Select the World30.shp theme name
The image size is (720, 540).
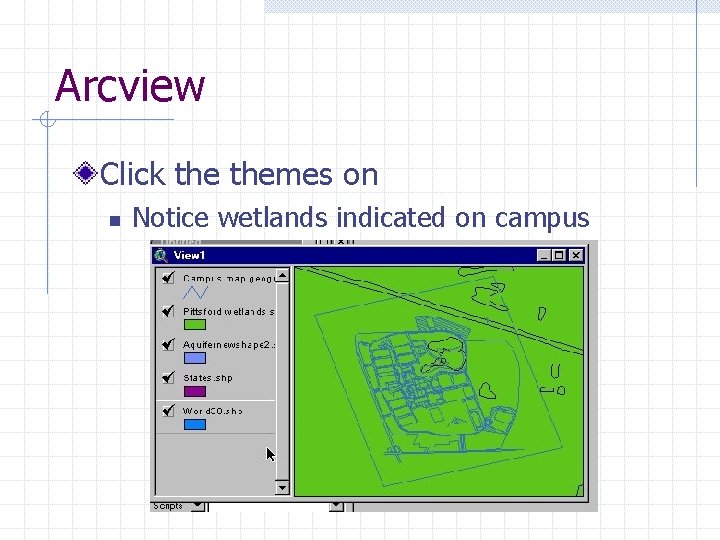[213, 411]
